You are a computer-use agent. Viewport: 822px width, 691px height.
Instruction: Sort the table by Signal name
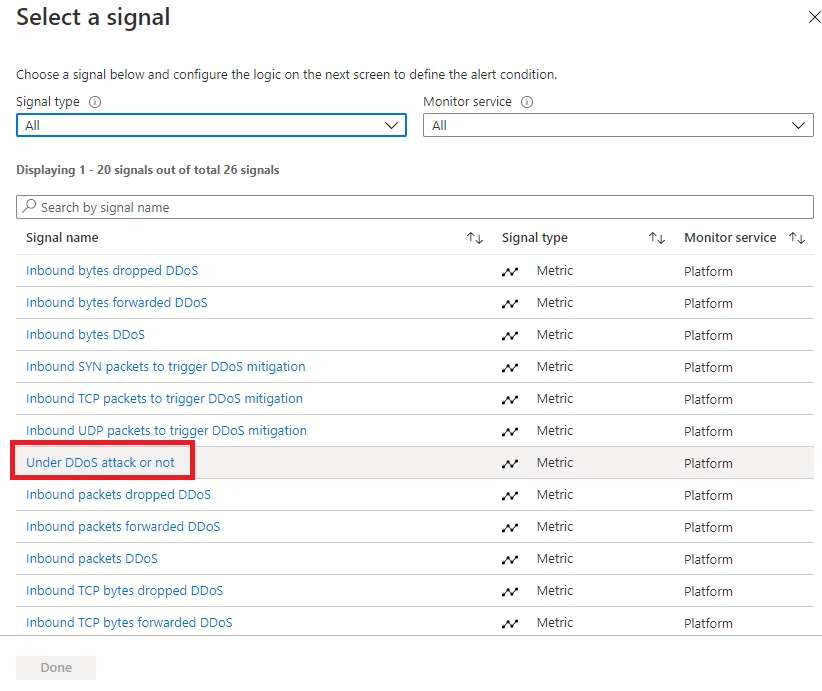point(474,238)
